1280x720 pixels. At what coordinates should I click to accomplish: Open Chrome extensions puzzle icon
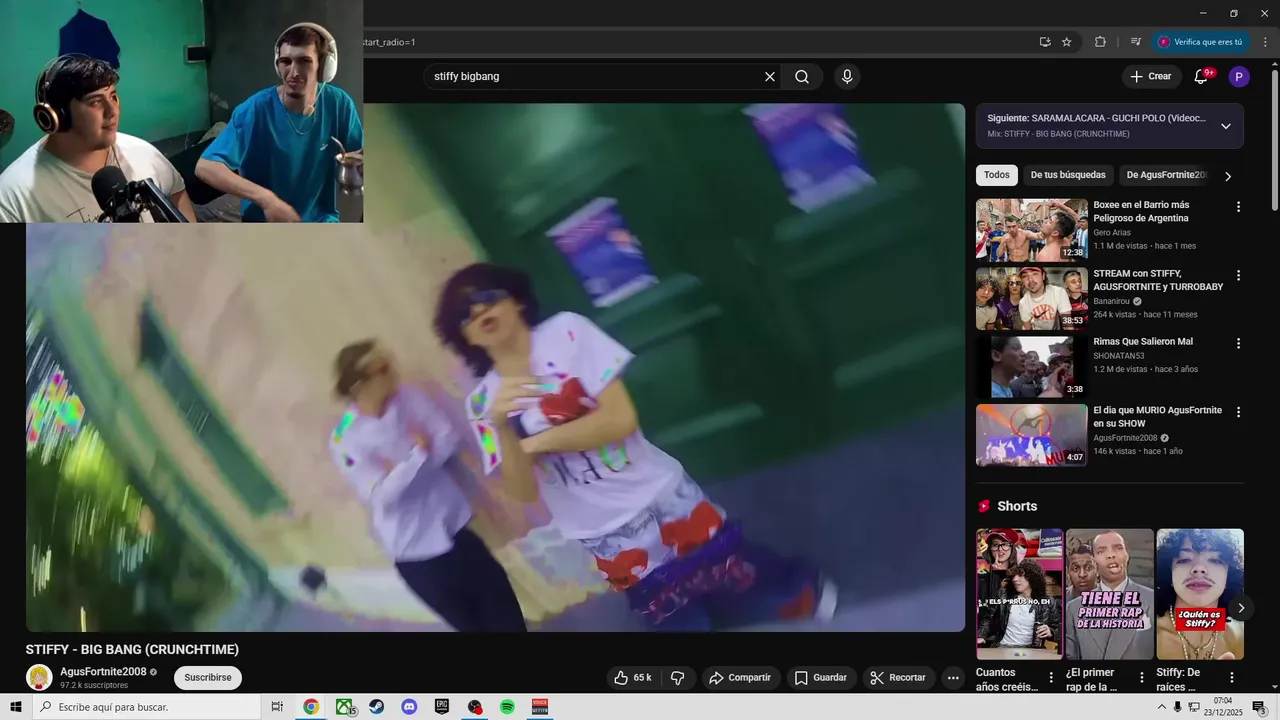[1100, 42]
